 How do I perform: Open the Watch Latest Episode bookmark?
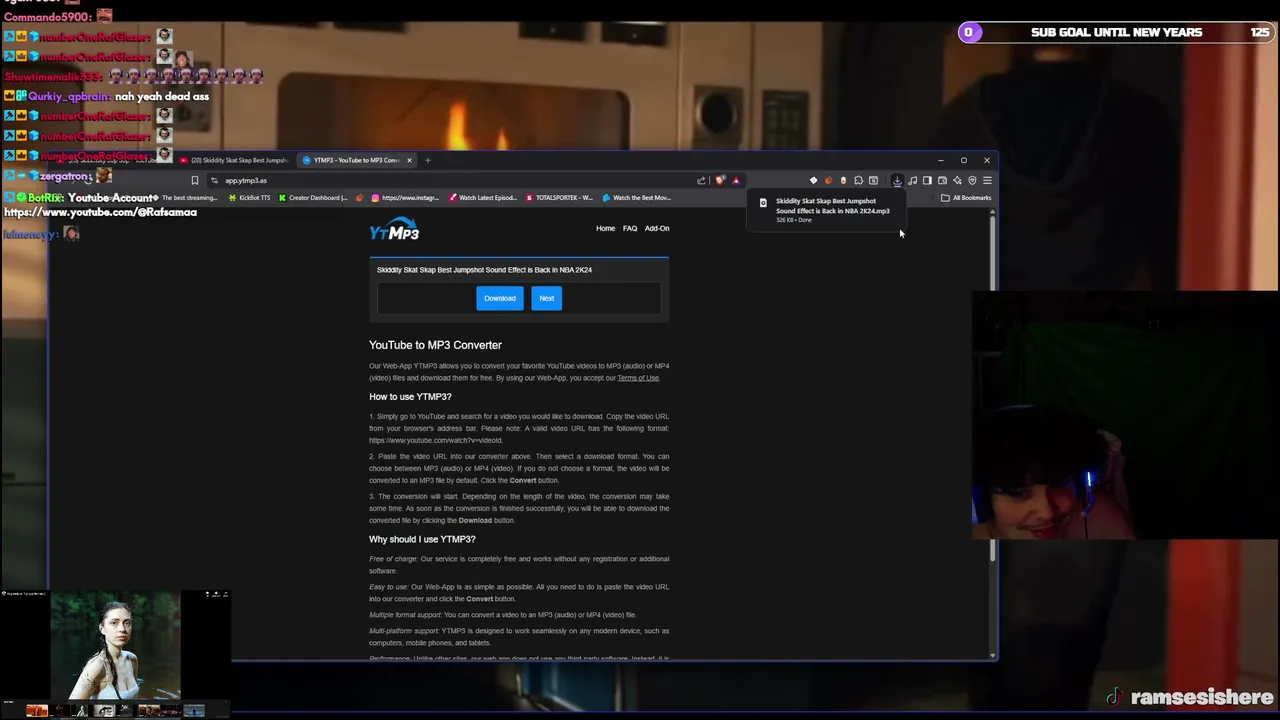pyautogui.click(x=482, y=198)
